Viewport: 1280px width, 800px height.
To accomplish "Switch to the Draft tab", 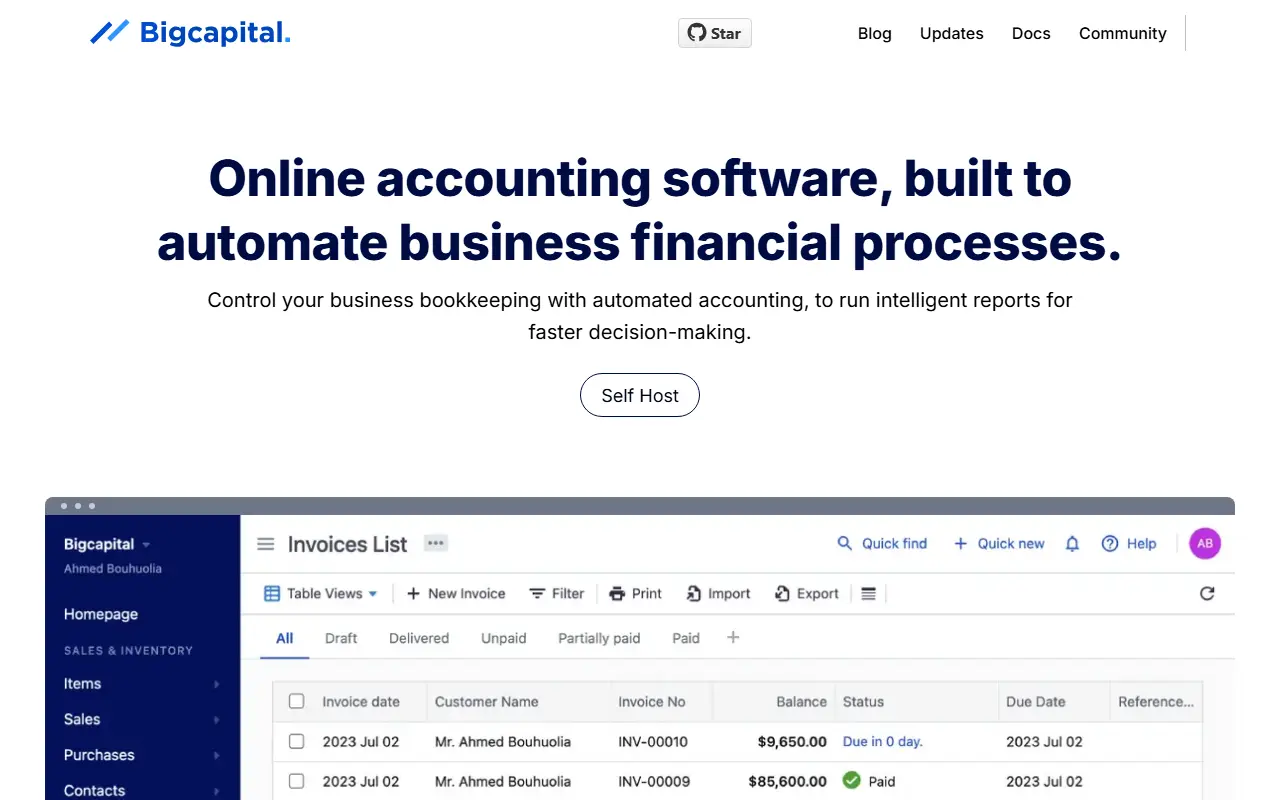I will click(341, 638).
